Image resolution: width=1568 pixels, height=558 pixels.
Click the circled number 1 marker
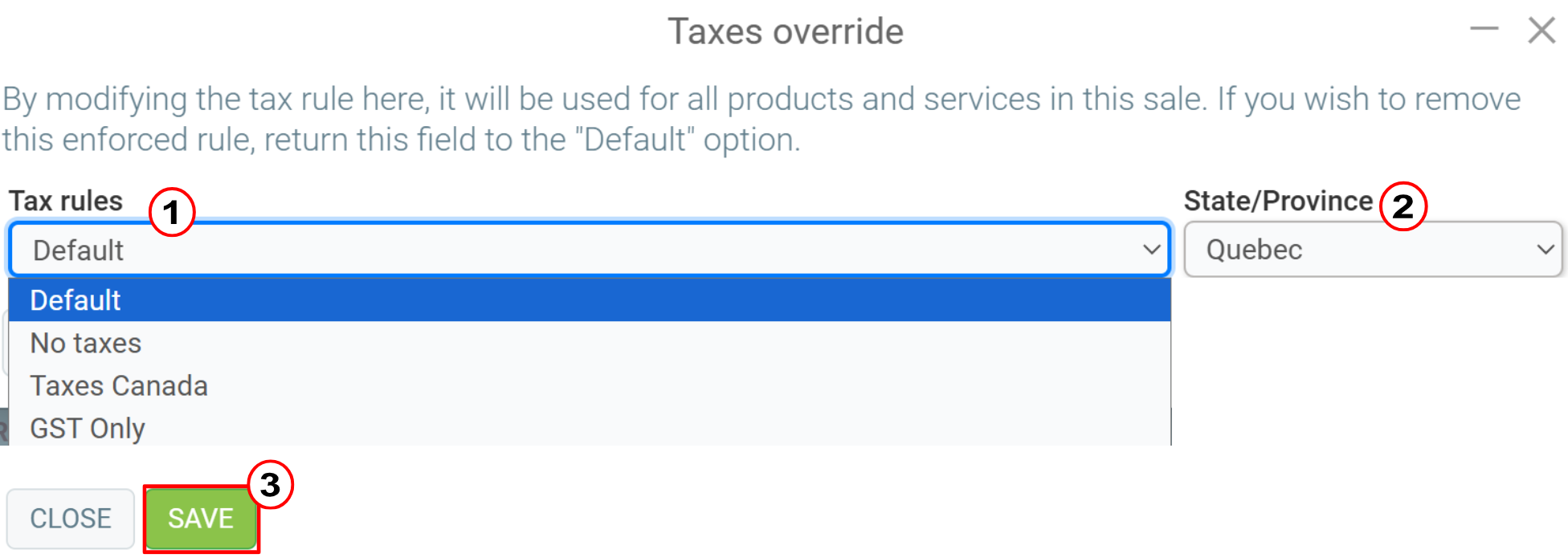tap(172, 212)
